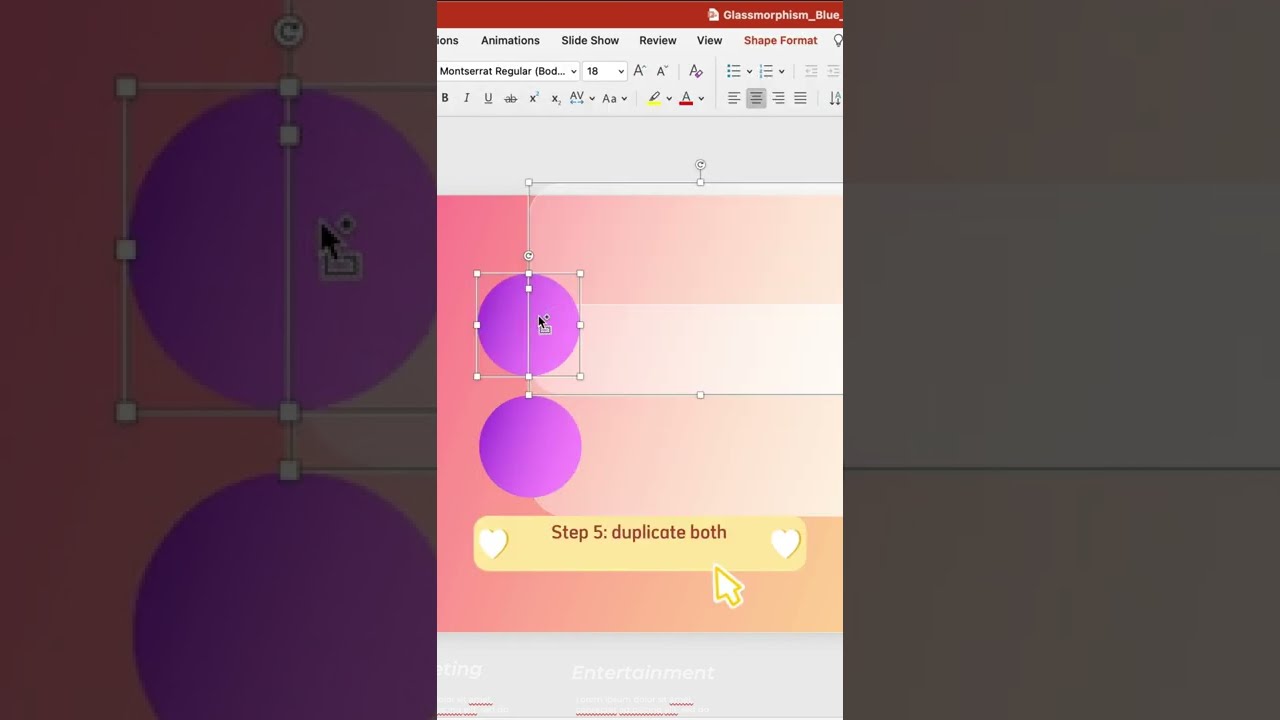This screenshot has width=1280, height=720.
Task: Click the rotation handle above the large rectangle
Action: coord(700,165)
